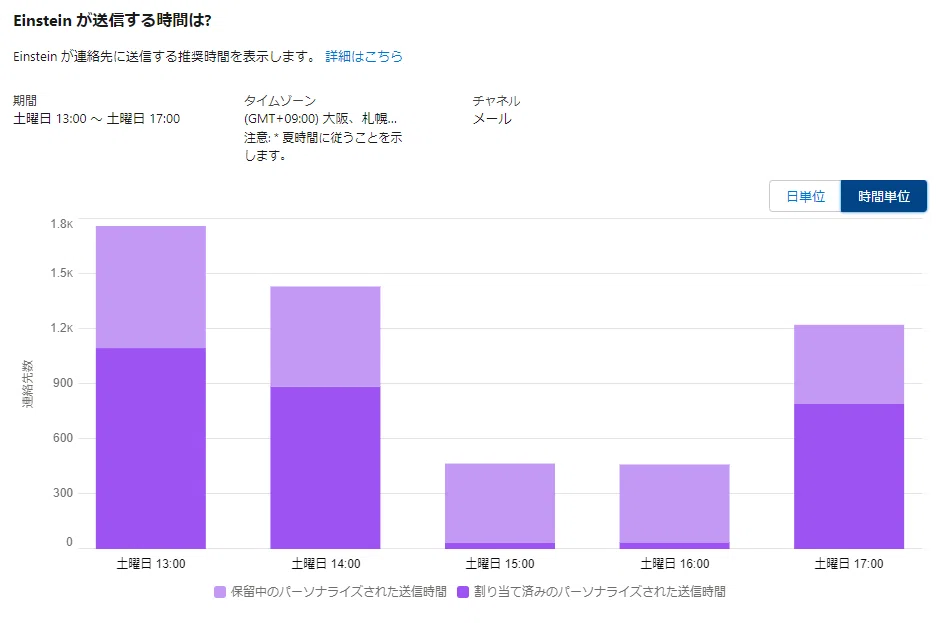Click the dark assigned segment of 土曜日 13:00 bar

point(151,448)
